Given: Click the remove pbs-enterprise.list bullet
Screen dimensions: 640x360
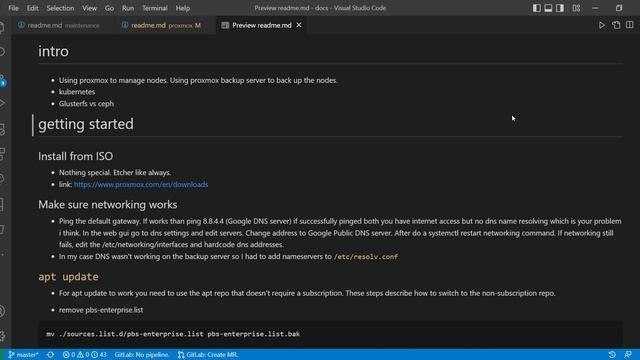Looking at the screenshot, I should pyautogui.click(x=101, y=310).
